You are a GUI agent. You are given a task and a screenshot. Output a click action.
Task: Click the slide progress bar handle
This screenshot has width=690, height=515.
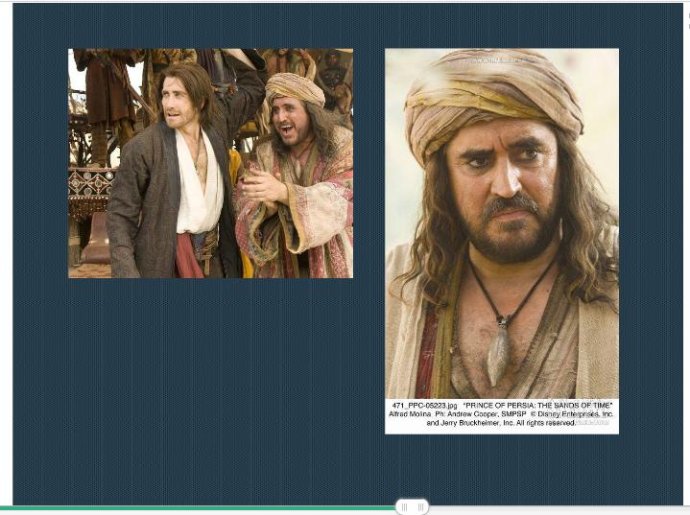(x=412, y=507)
